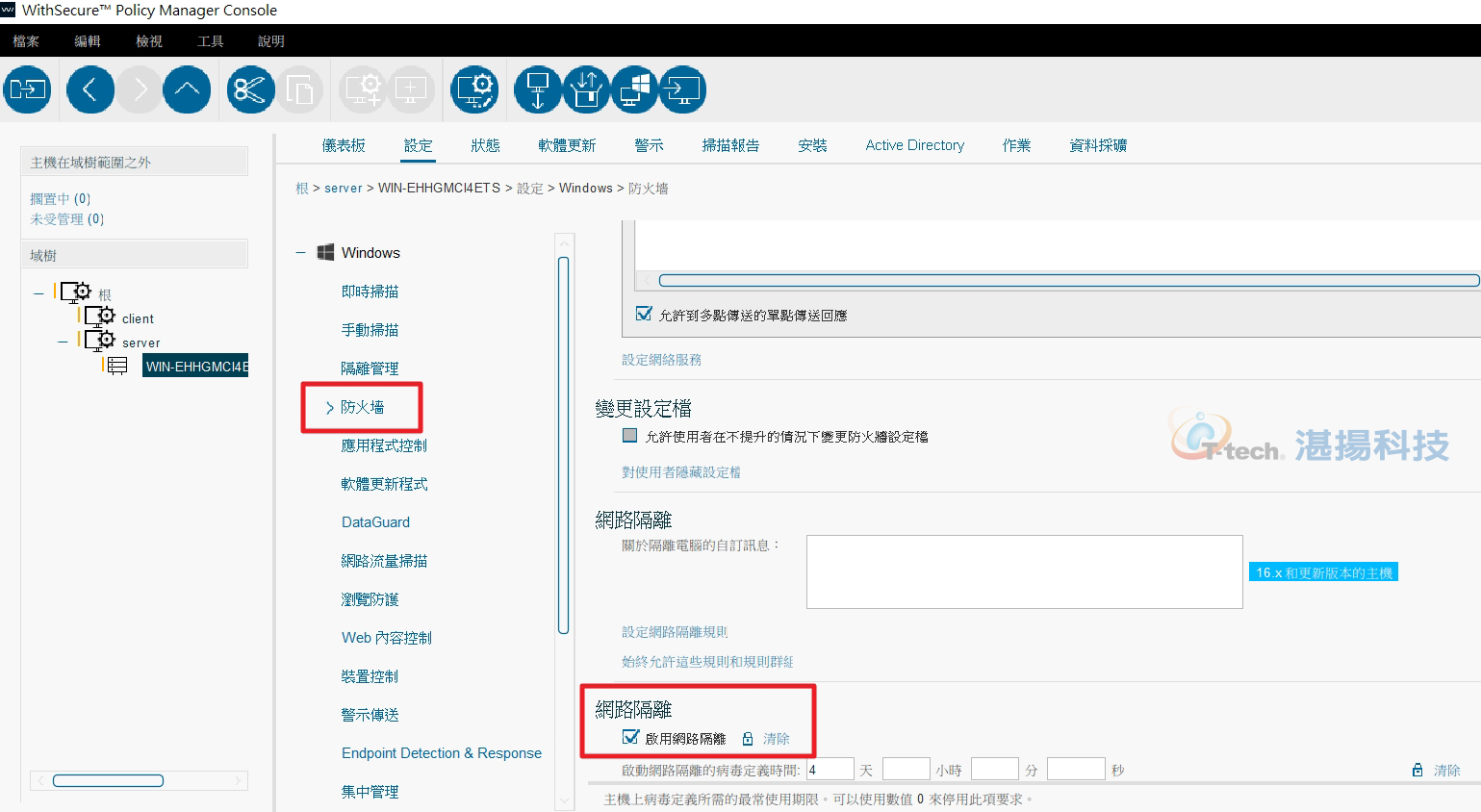Click the autodiscover Windows hosts icon
1481x812 pixels.
(634, 89)
